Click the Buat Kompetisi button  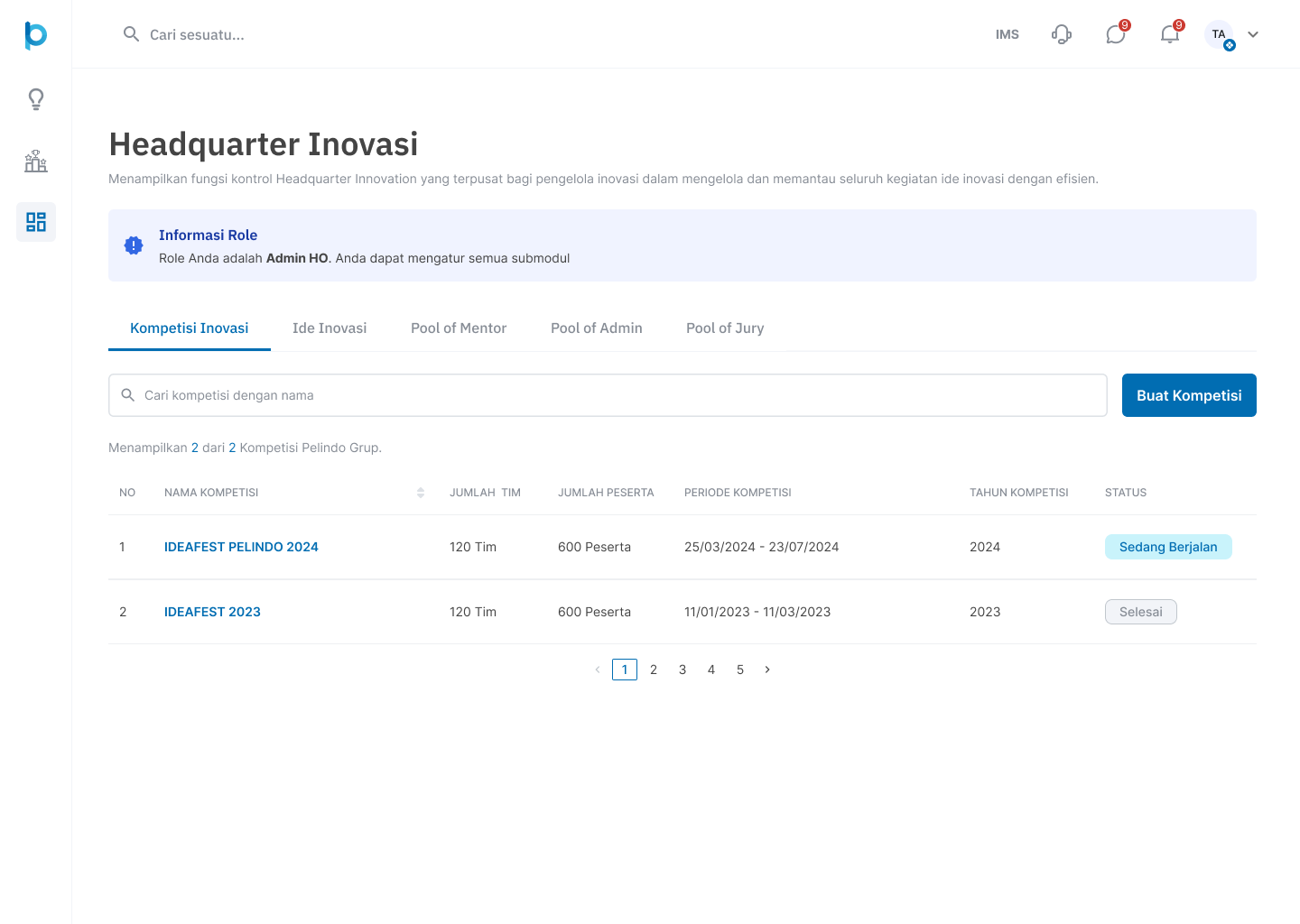tap(1189, 395)
